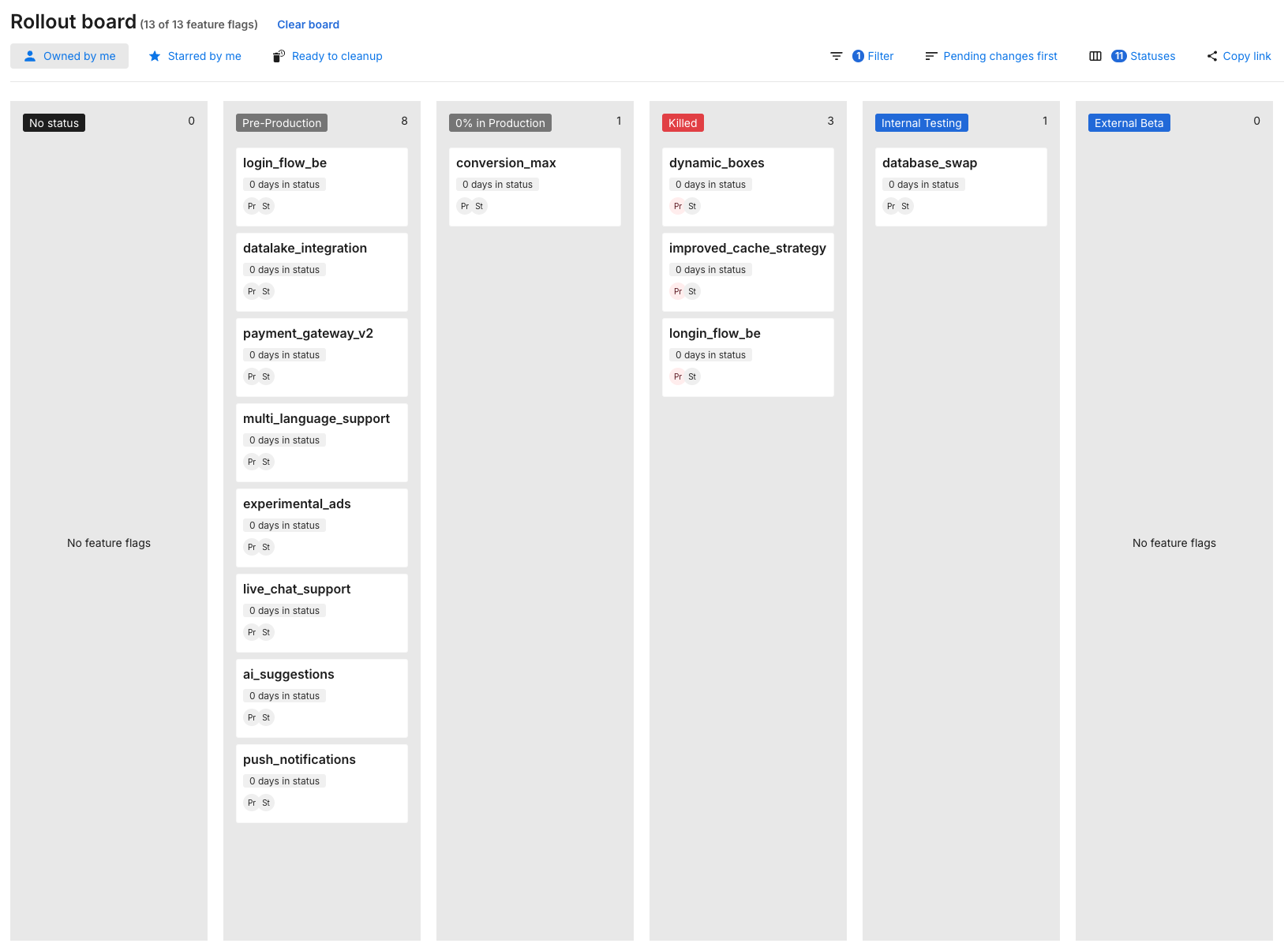1288x947 pixels.
Task: Click the red Pr badge on dynamic_boxes
Action: (677, 206)
